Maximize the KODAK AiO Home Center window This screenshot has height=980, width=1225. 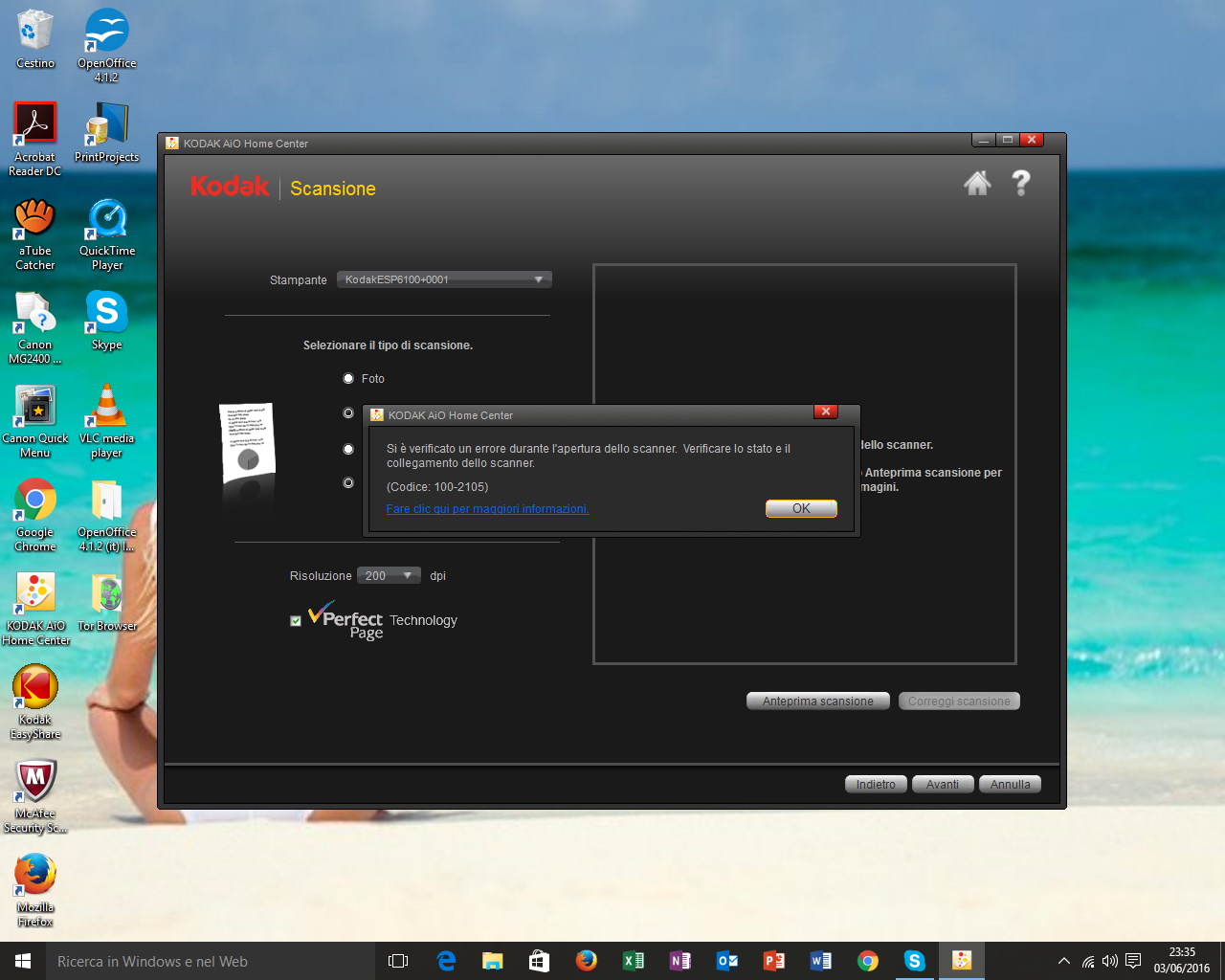[1007, 140]
